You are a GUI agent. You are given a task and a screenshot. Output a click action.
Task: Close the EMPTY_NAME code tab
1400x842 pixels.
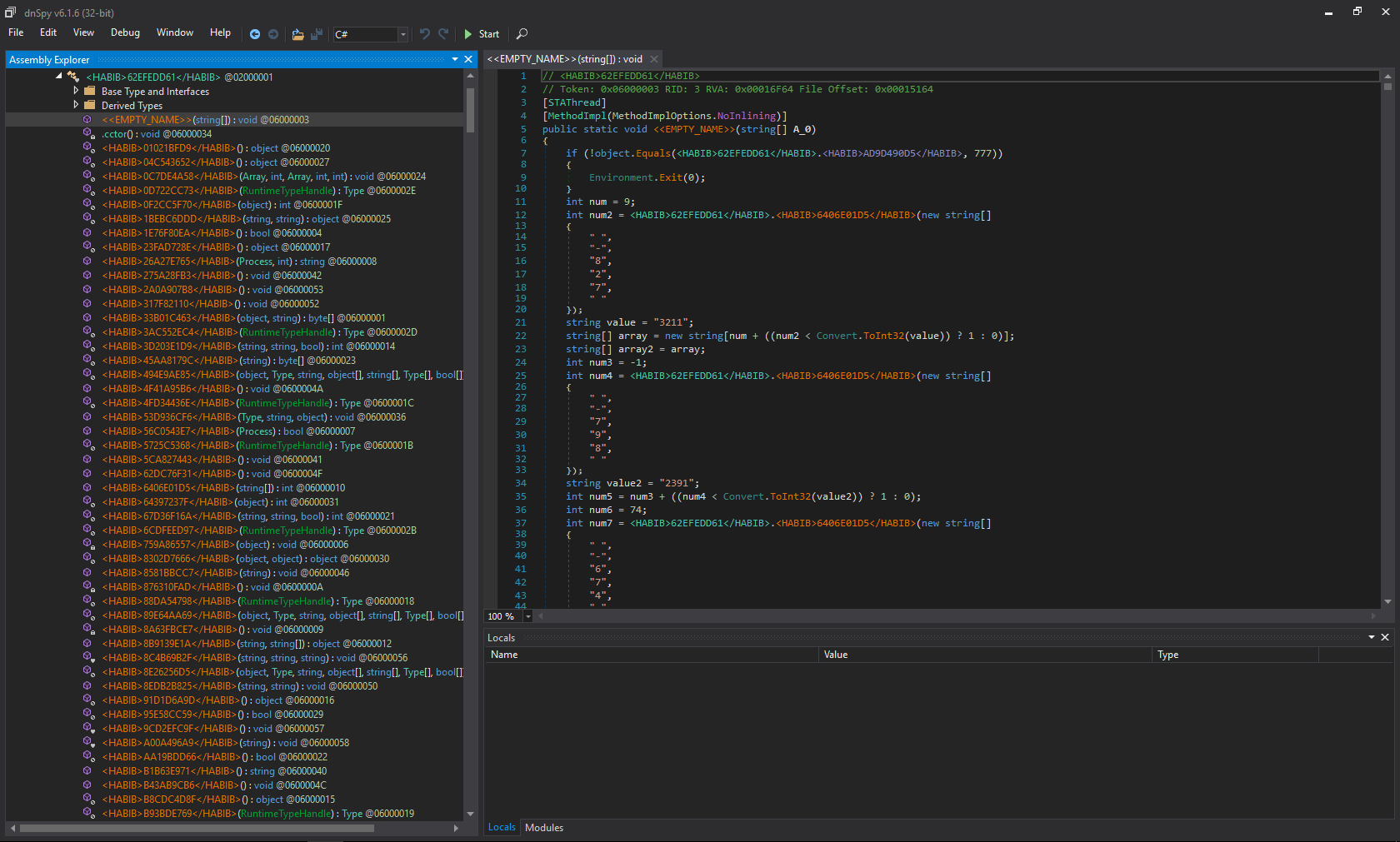654,59
